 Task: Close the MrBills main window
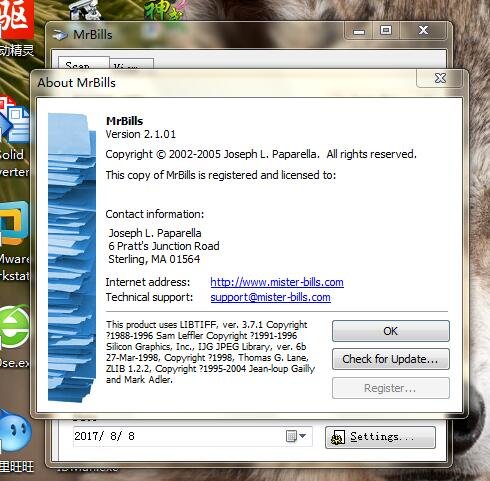point(423,31)
